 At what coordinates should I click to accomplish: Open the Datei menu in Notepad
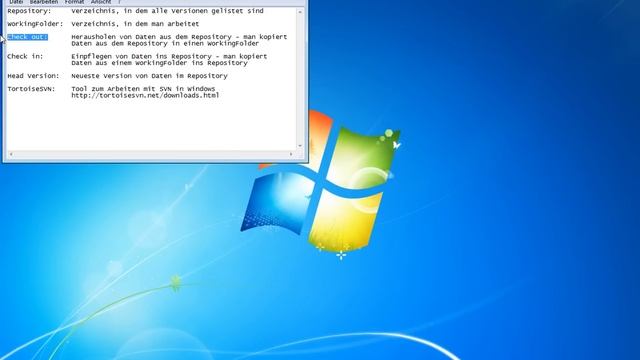tap(16, 2)
